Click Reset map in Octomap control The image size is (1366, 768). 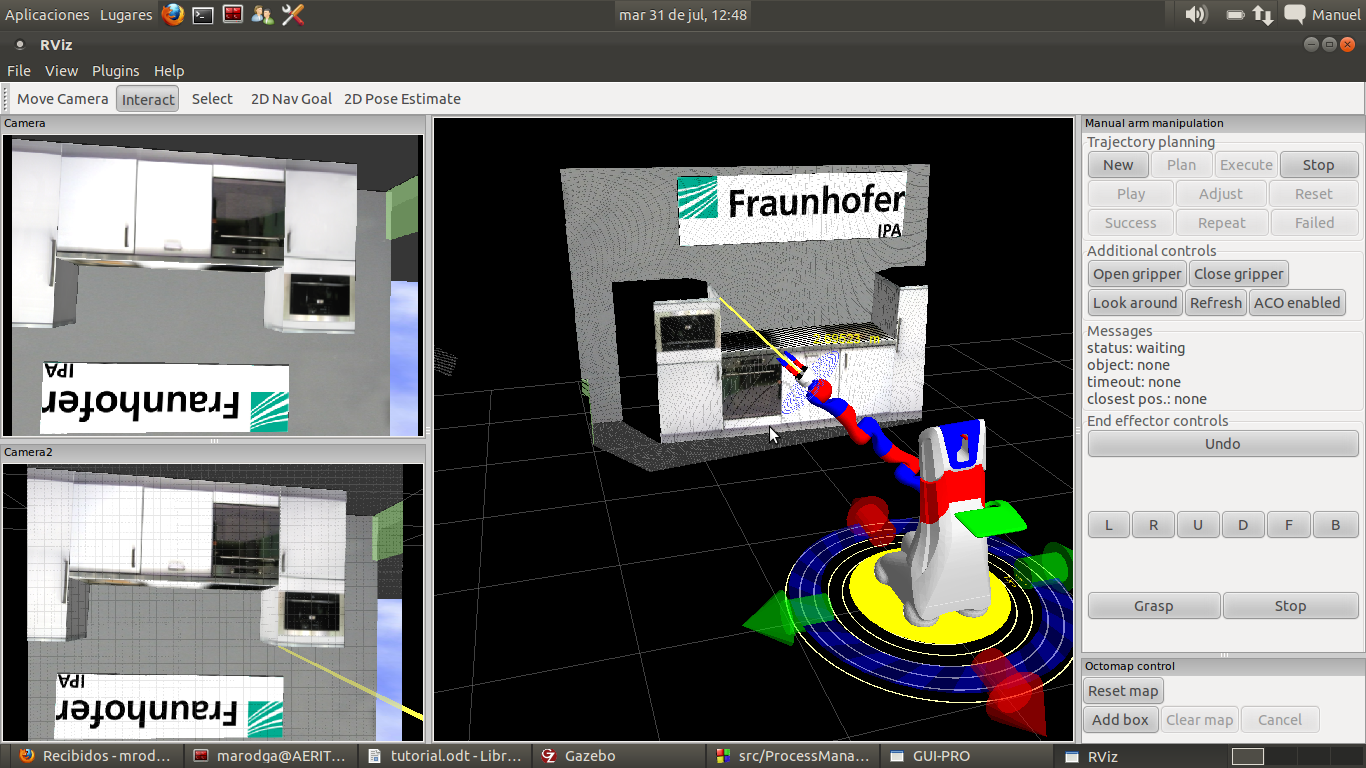point(1123,691)
